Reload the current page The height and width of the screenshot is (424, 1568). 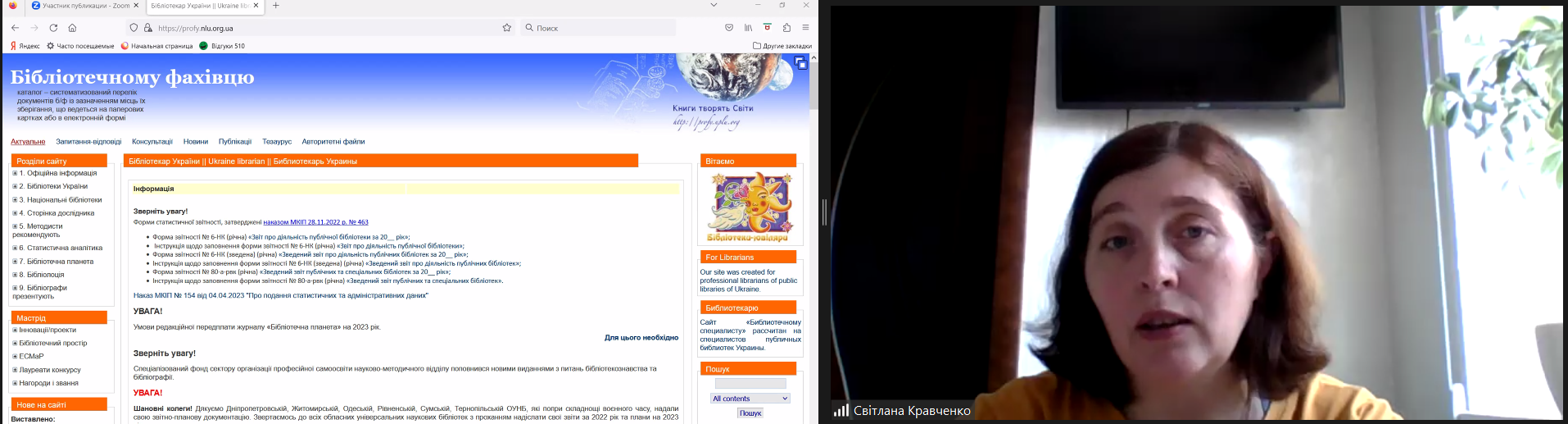click(53, 28)
